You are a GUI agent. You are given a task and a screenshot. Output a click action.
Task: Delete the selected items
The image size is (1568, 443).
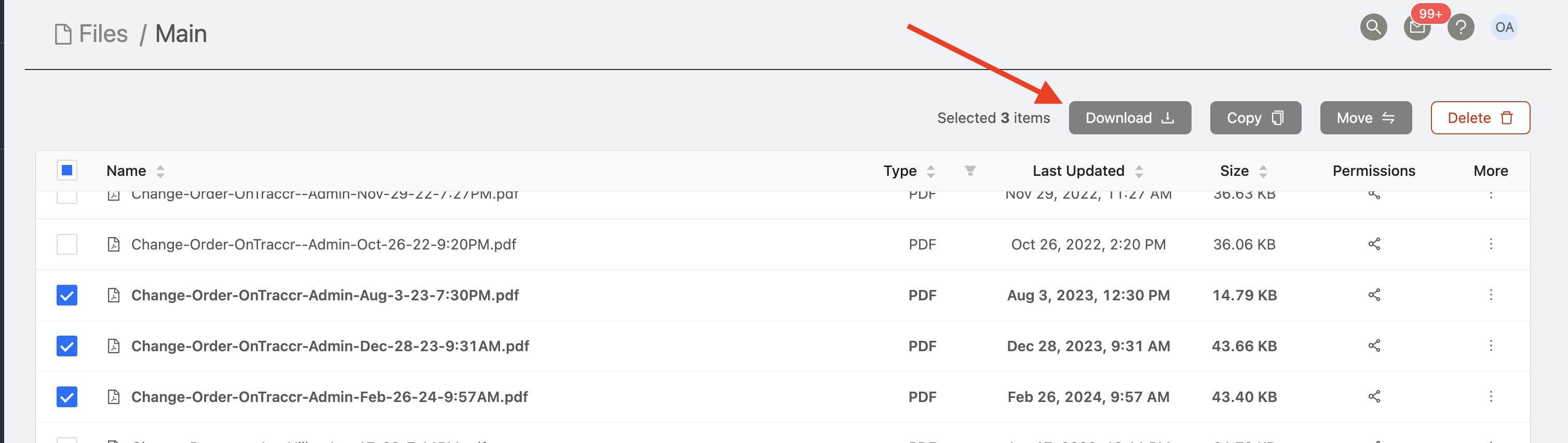click(1480, 117)
